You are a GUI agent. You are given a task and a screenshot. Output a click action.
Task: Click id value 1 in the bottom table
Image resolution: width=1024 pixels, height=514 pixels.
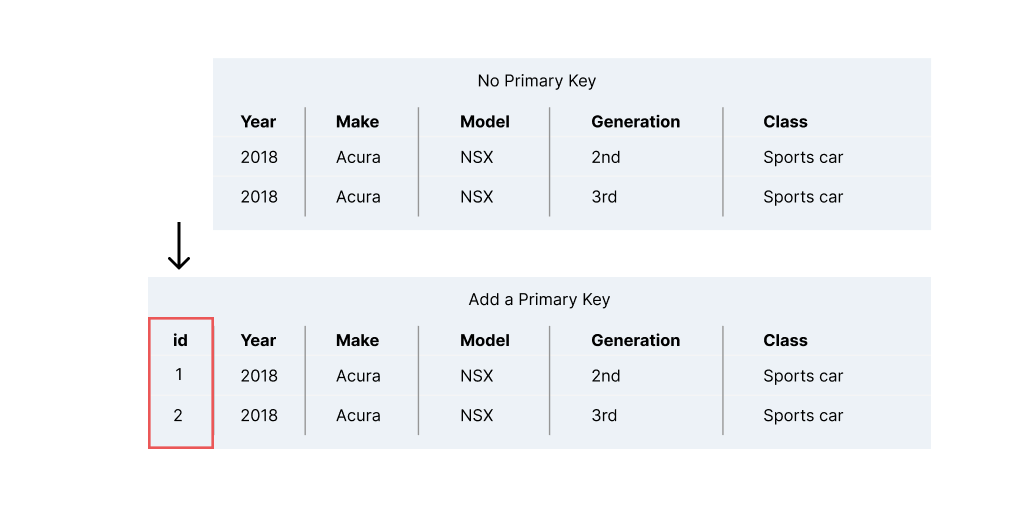point(179,375)
